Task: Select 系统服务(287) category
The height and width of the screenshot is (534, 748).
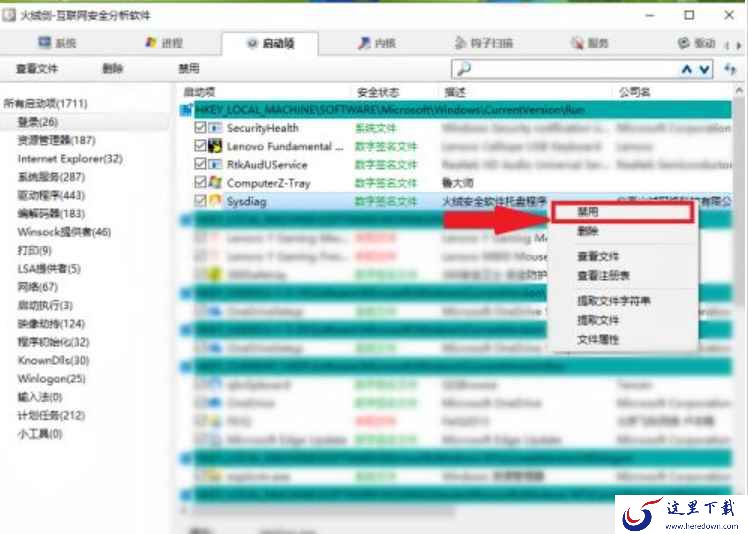Action: 51,177
